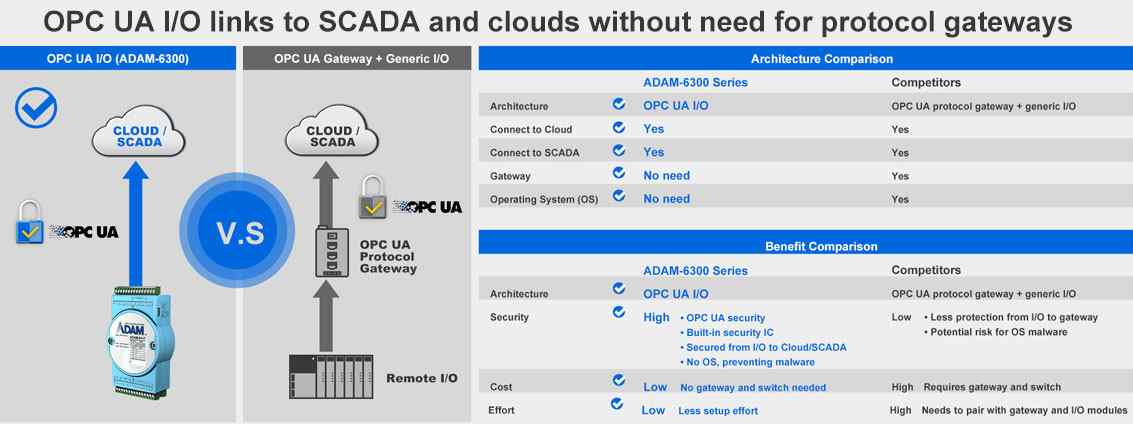The height and width of the screenshot is (424, 1133).
Task: Click the Connect to SCADA row label
Action: (535, 152)
